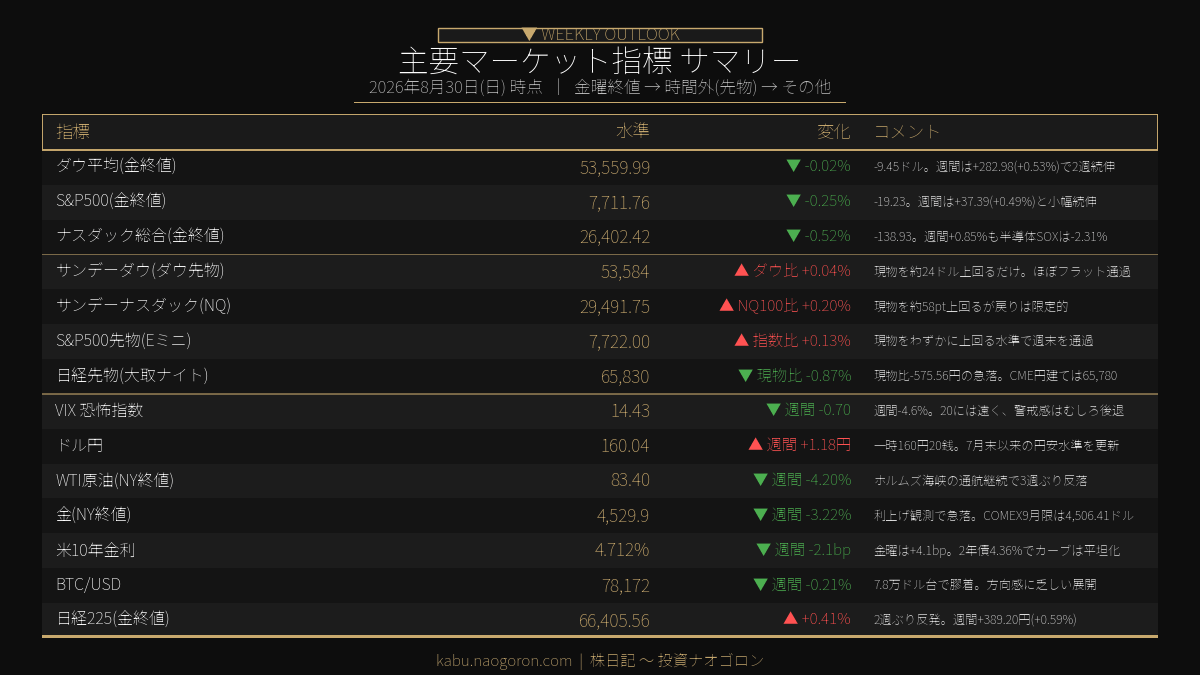Click the WEEKLY OUTLOOK banner label
Screen dimensions: 1200x675
[610, 35]
